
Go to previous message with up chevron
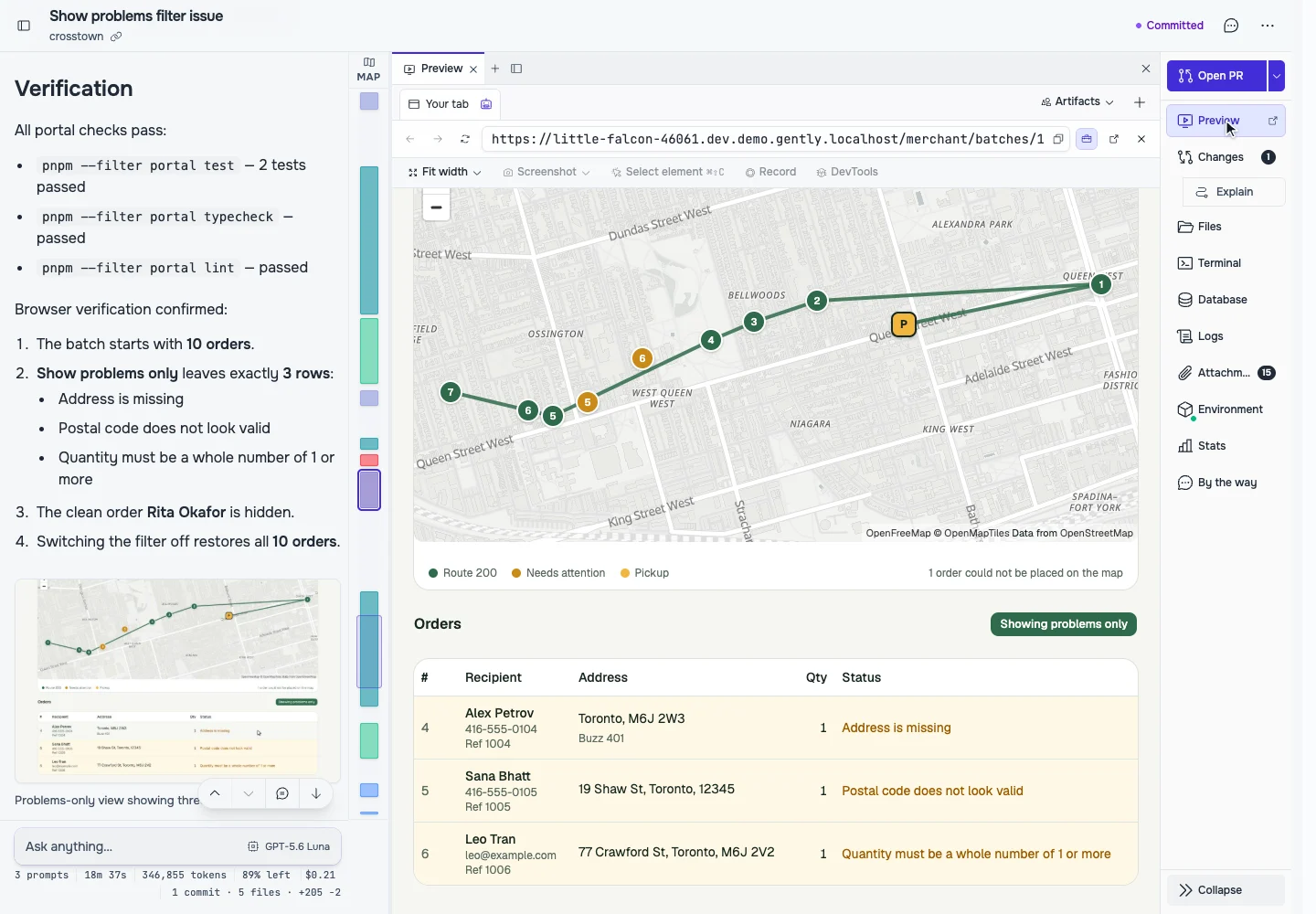[215, 793]
